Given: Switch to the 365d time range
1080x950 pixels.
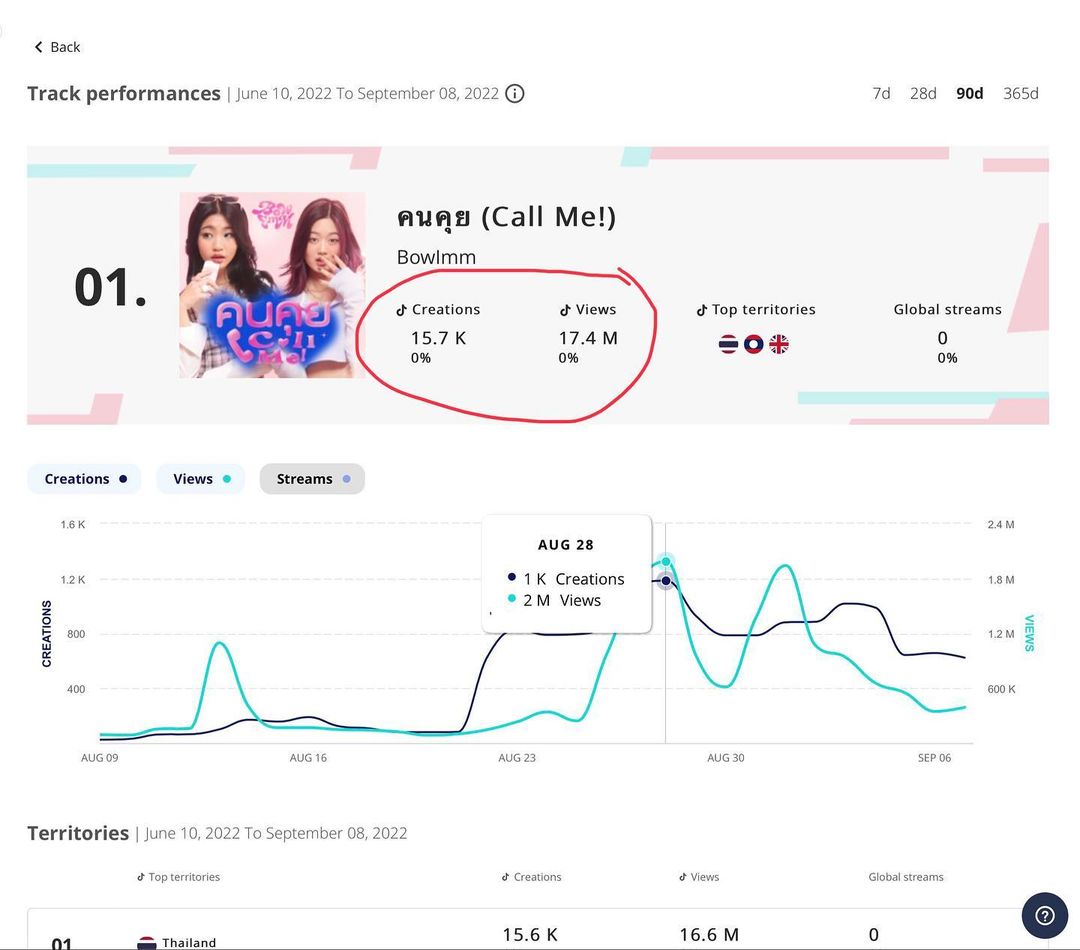Looking at the screenshot, I should (x=1020, y=93).
